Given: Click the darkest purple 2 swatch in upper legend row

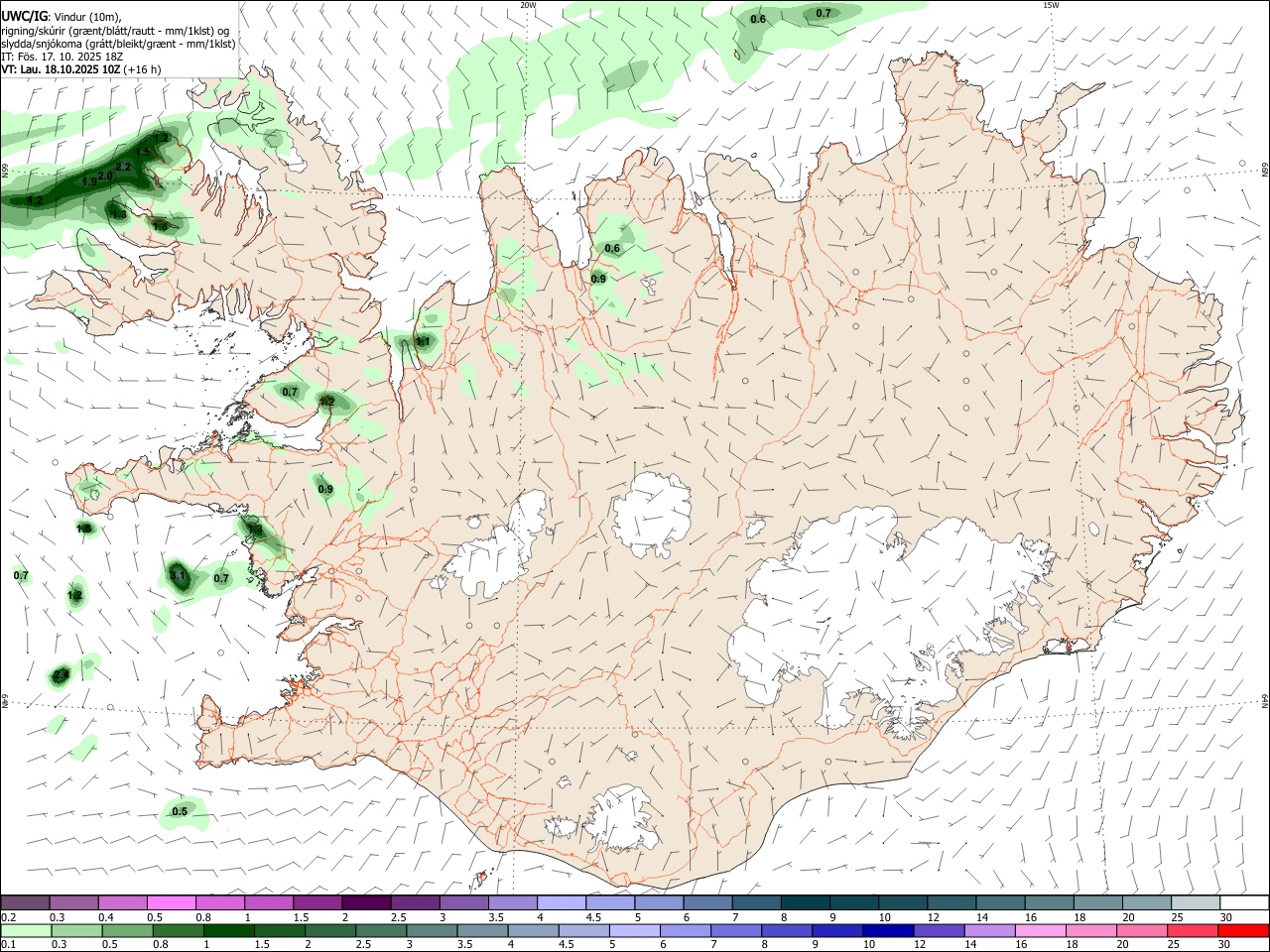Looking at the screenshot, I should pos(366,902).
